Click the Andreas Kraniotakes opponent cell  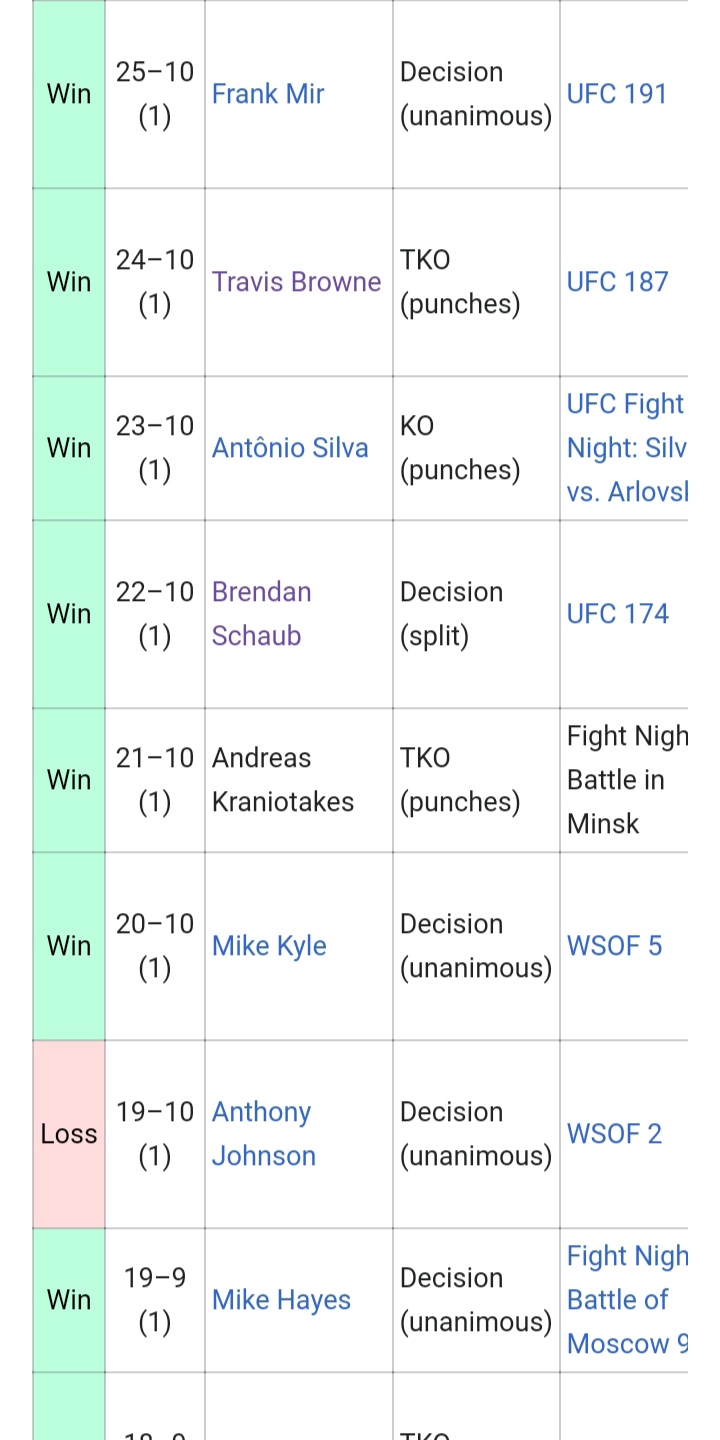299,780
